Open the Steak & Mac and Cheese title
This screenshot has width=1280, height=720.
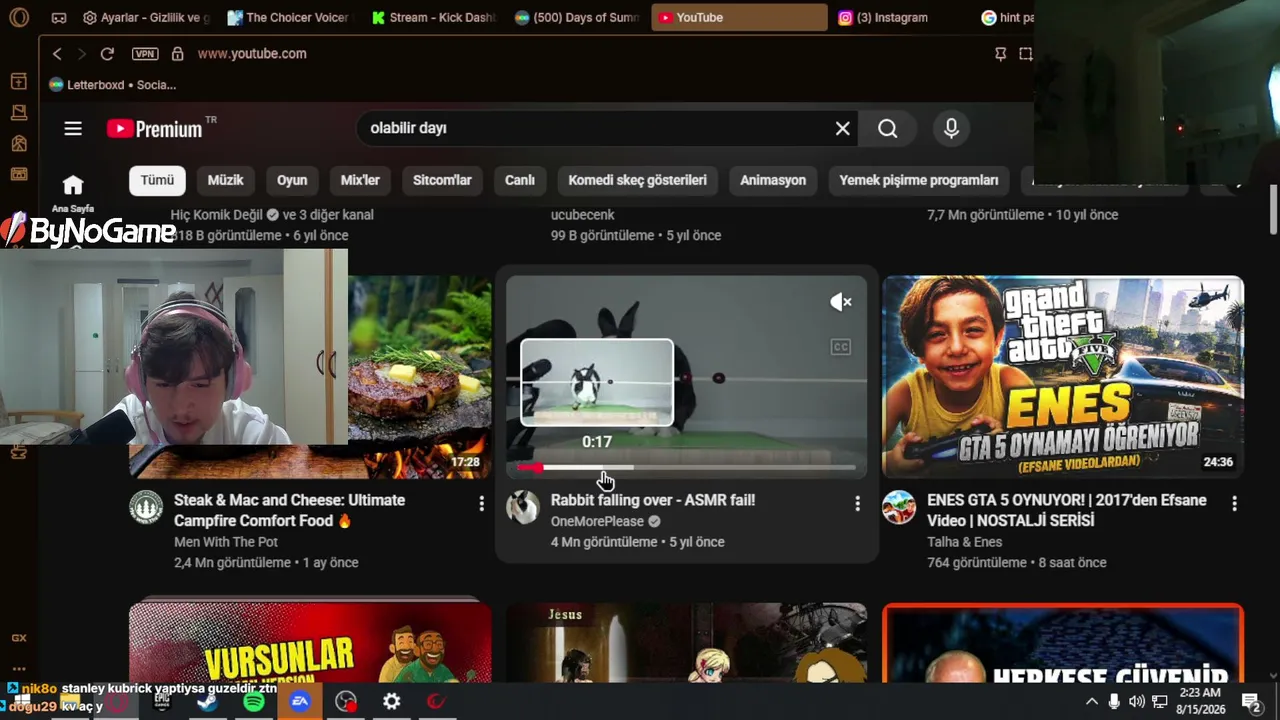coord(290,510)
